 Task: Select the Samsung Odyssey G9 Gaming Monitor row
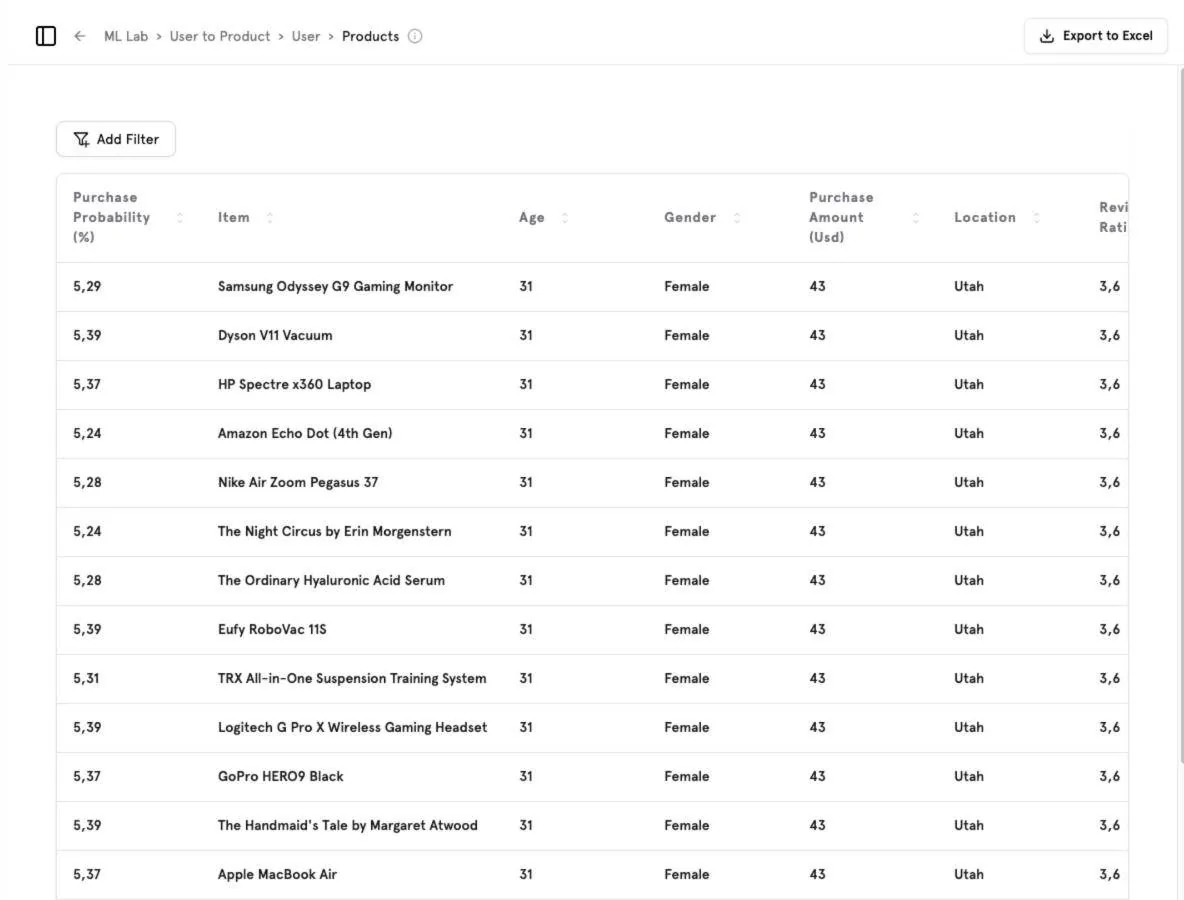tap(592, 286)
